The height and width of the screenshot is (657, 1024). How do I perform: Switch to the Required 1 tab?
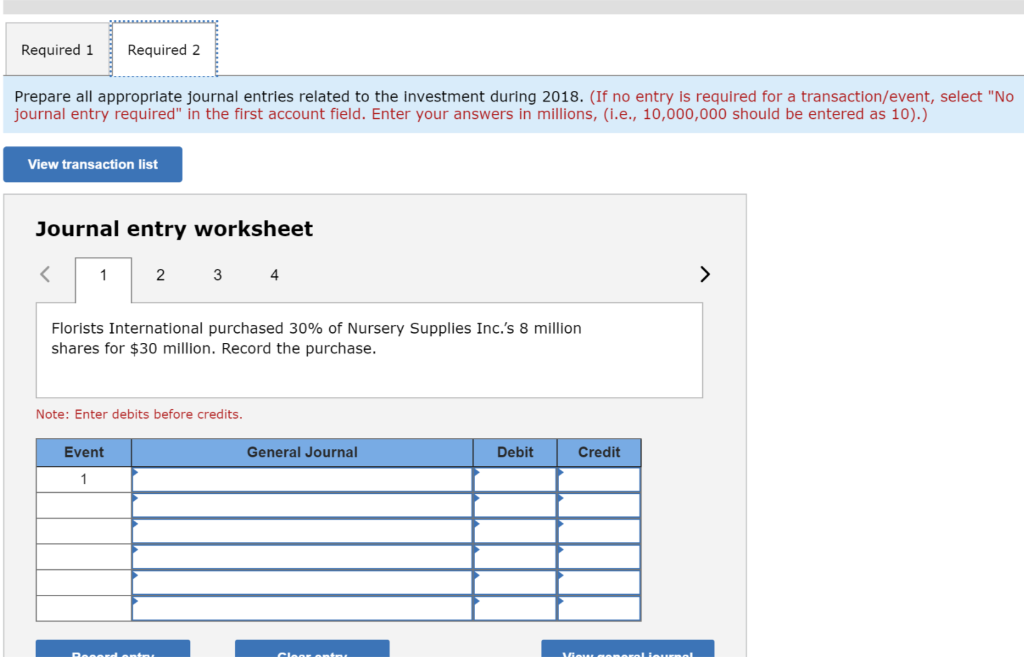point(56,49)
